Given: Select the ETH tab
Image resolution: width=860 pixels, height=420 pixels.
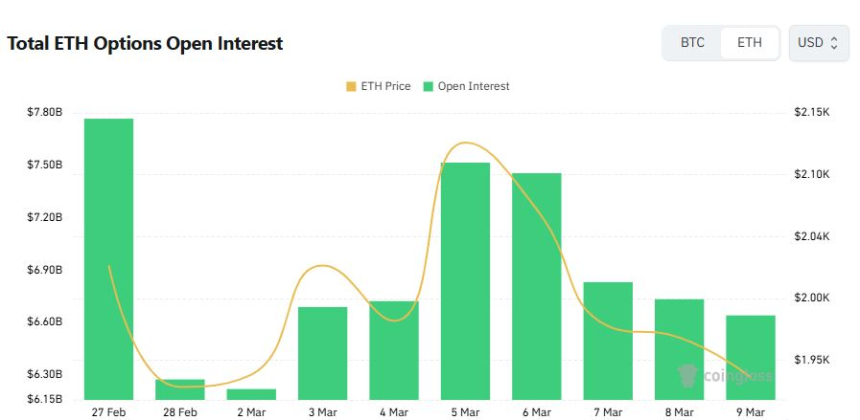Looking at the screenshot, I should 749,43.
